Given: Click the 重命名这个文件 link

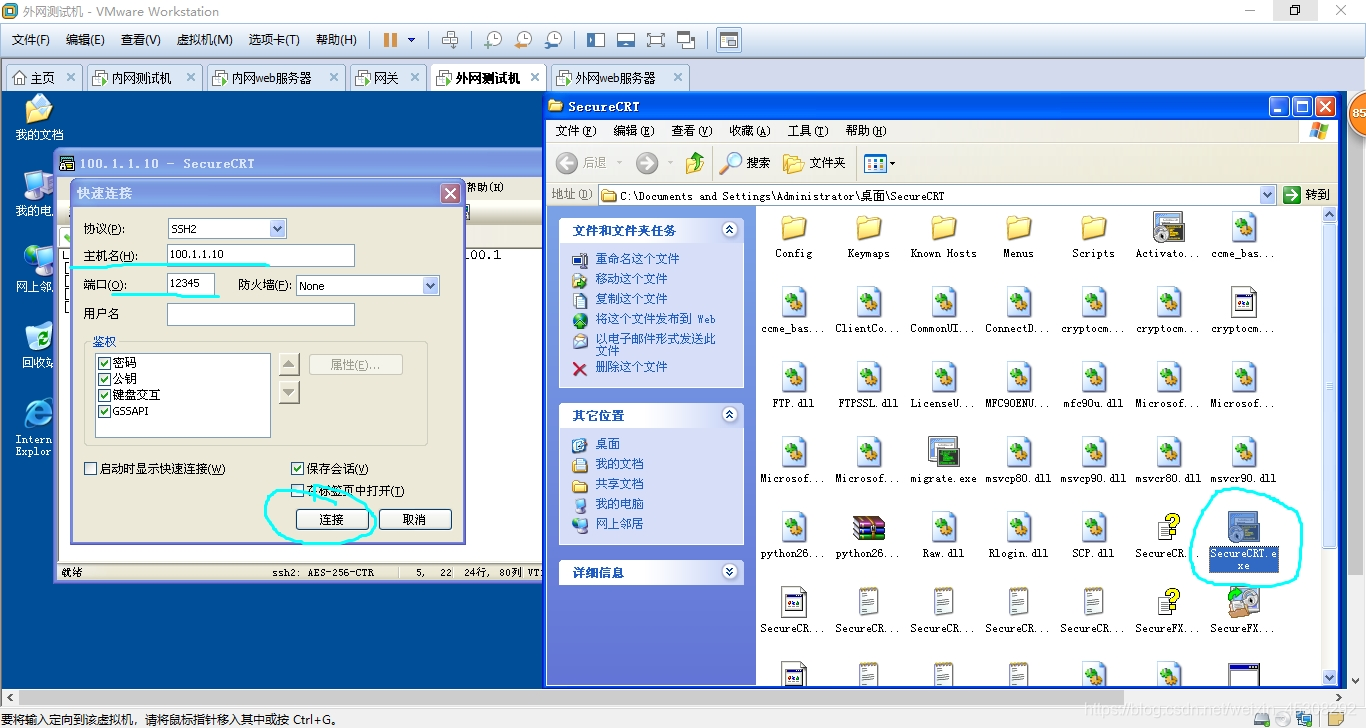Looking at the screenshot, I should [637, 259].
